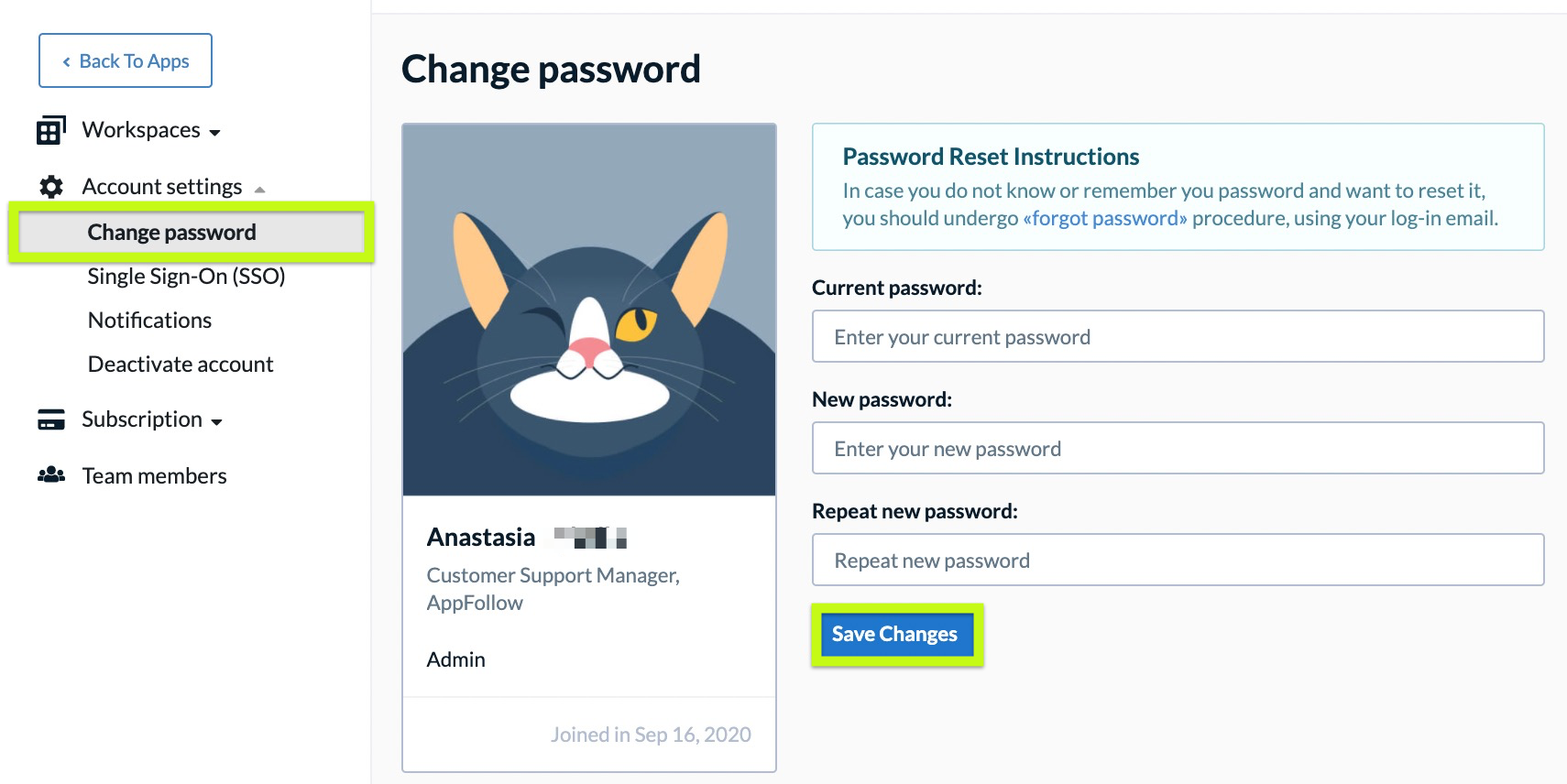Click the cat profile avatar image
This screenshot has width=1567, height=784.
pos(589,310)
